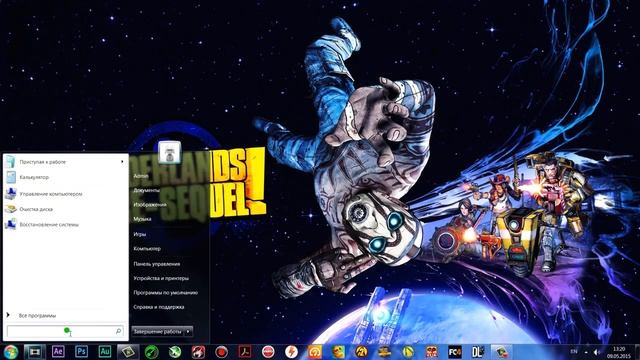Launch FC4 from the taskbar
Screen dimensions: 640x360
click(455, 351)
